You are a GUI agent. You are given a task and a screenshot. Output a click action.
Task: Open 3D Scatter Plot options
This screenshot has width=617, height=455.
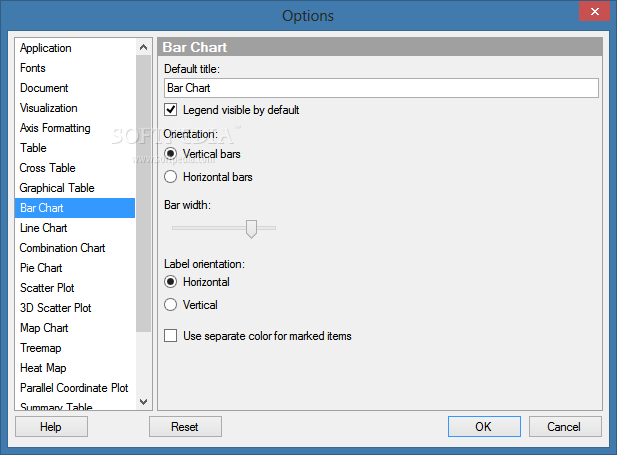point(75,308)
